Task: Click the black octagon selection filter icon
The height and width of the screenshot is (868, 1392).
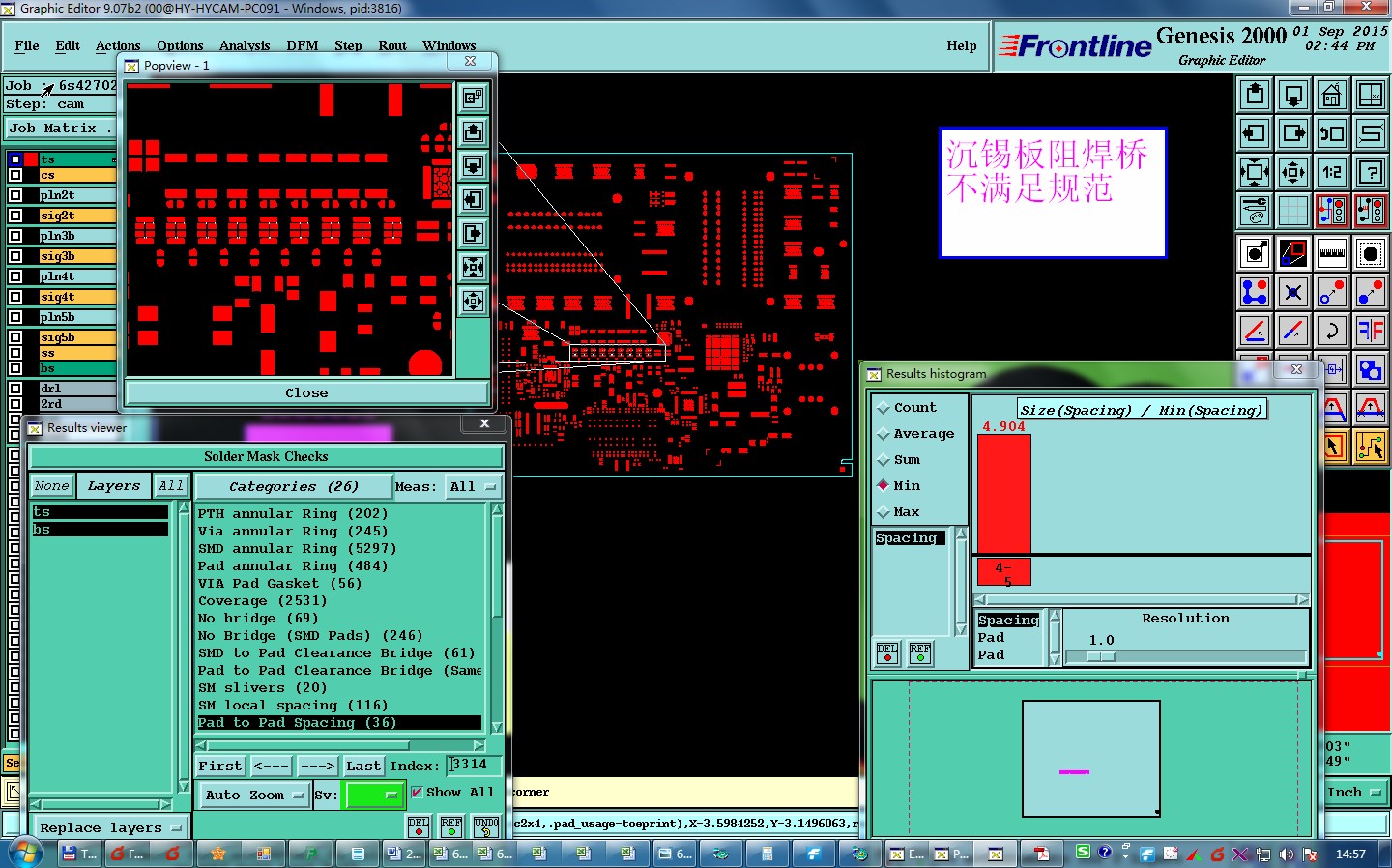Action: 1371,253
